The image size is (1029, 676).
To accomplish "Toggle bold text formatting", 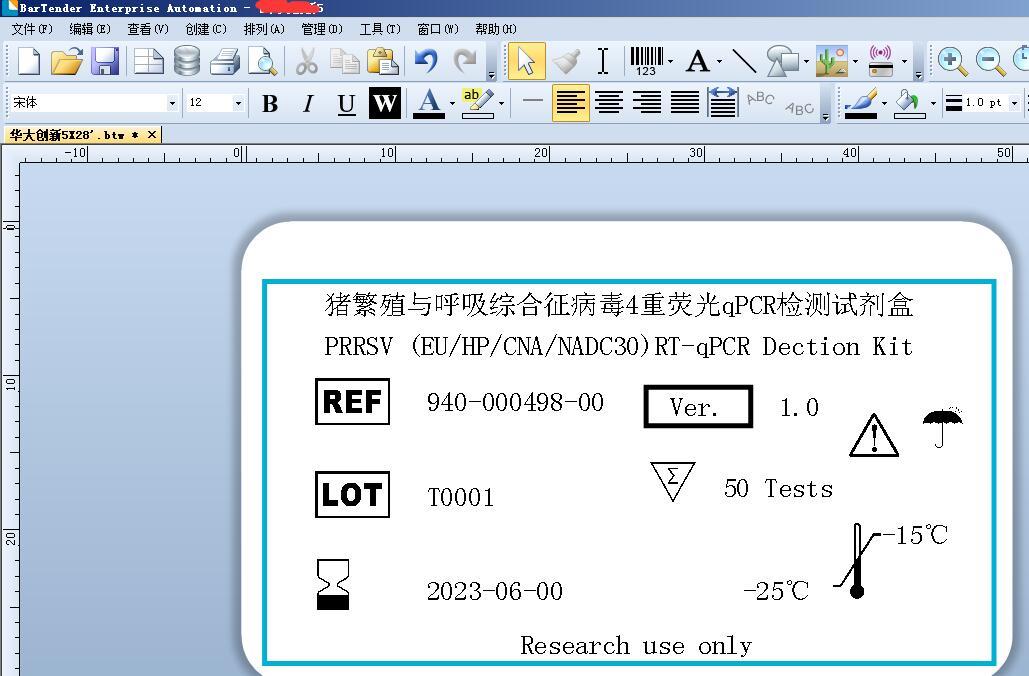I will coord(268,102).
